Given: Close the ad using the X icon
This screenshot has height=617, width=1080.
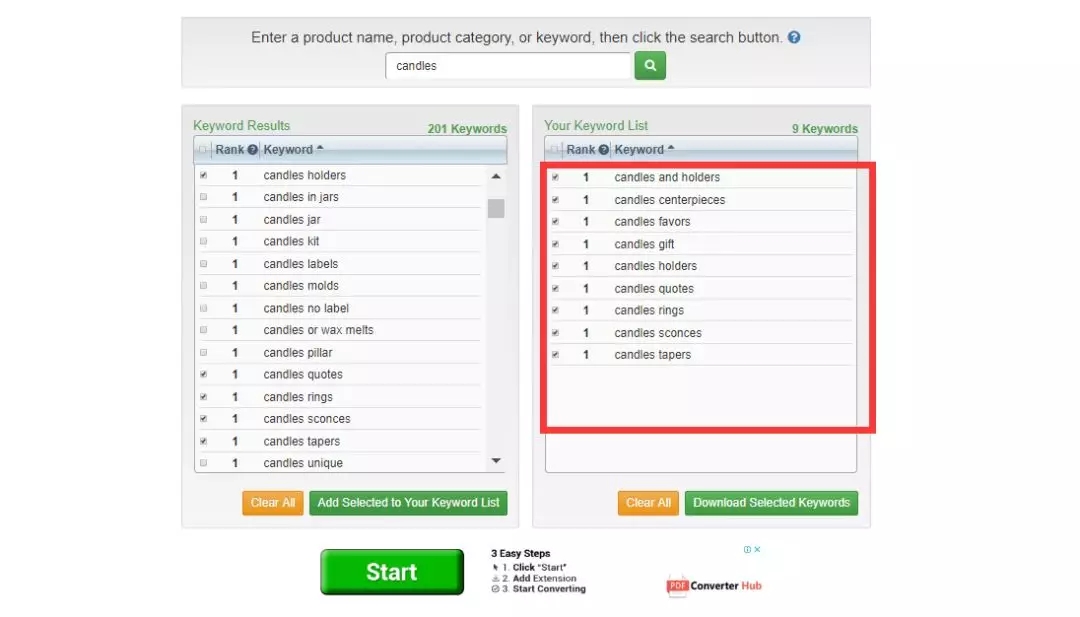Looking at the screenshot, I should (758, 549).
